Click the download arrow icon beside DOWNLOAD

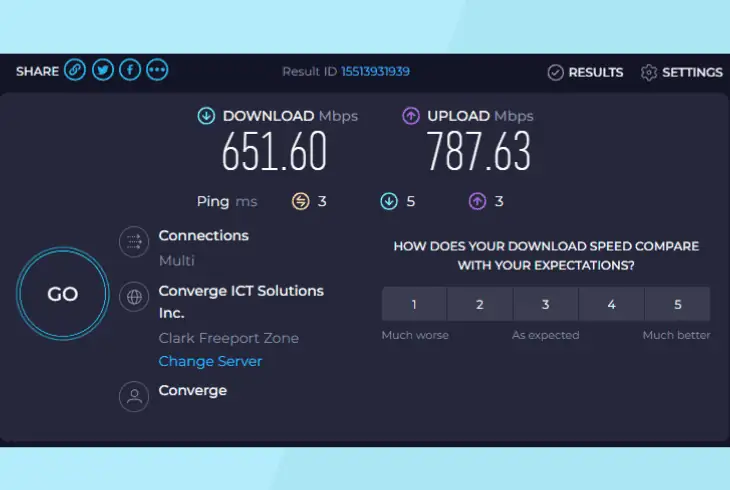(206, 116)
